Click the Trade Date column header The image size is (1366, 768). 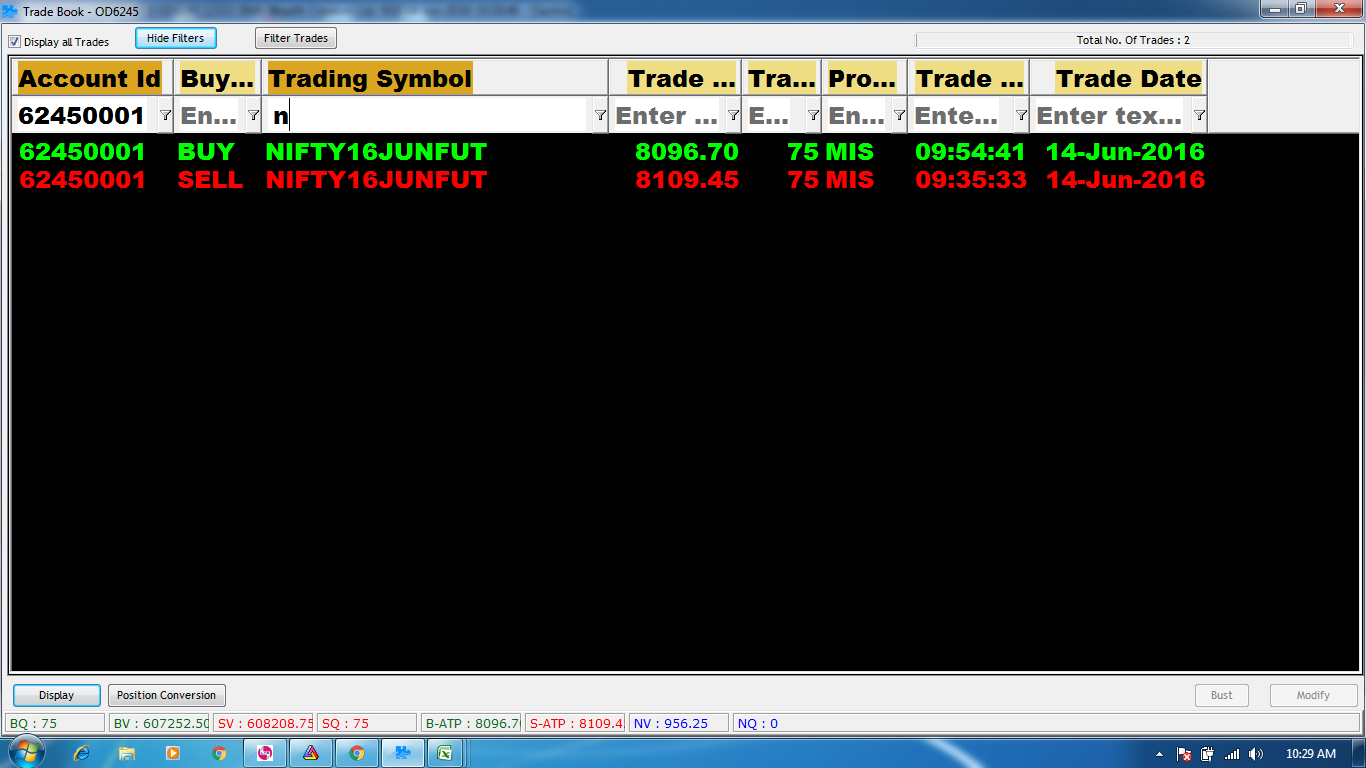1128,79
